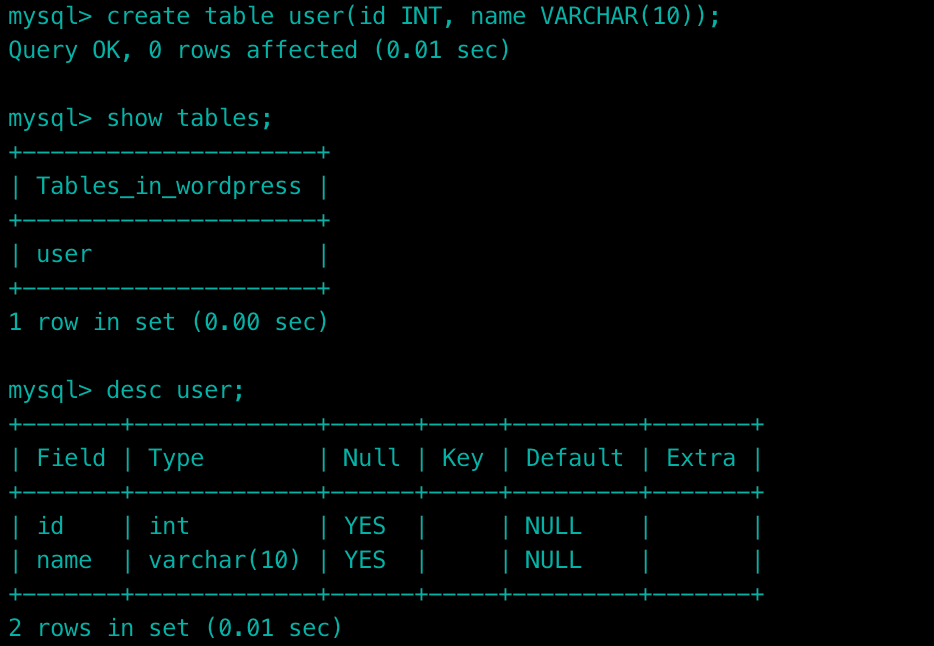Click the 'user' row in tables list
The height and width of the screenshot is (646, 934).
click(x=64, y=254)
